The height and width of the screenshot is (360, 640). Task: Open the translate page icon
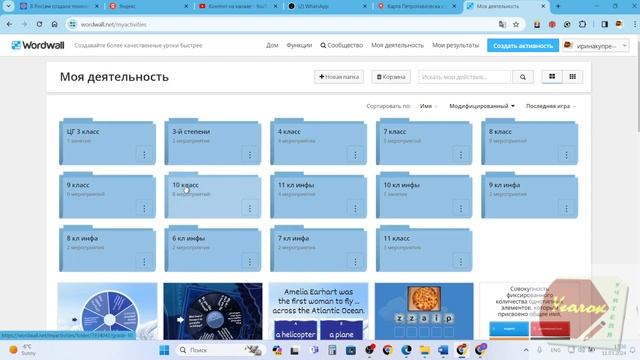pyautogui.click(x=502, y=24)
